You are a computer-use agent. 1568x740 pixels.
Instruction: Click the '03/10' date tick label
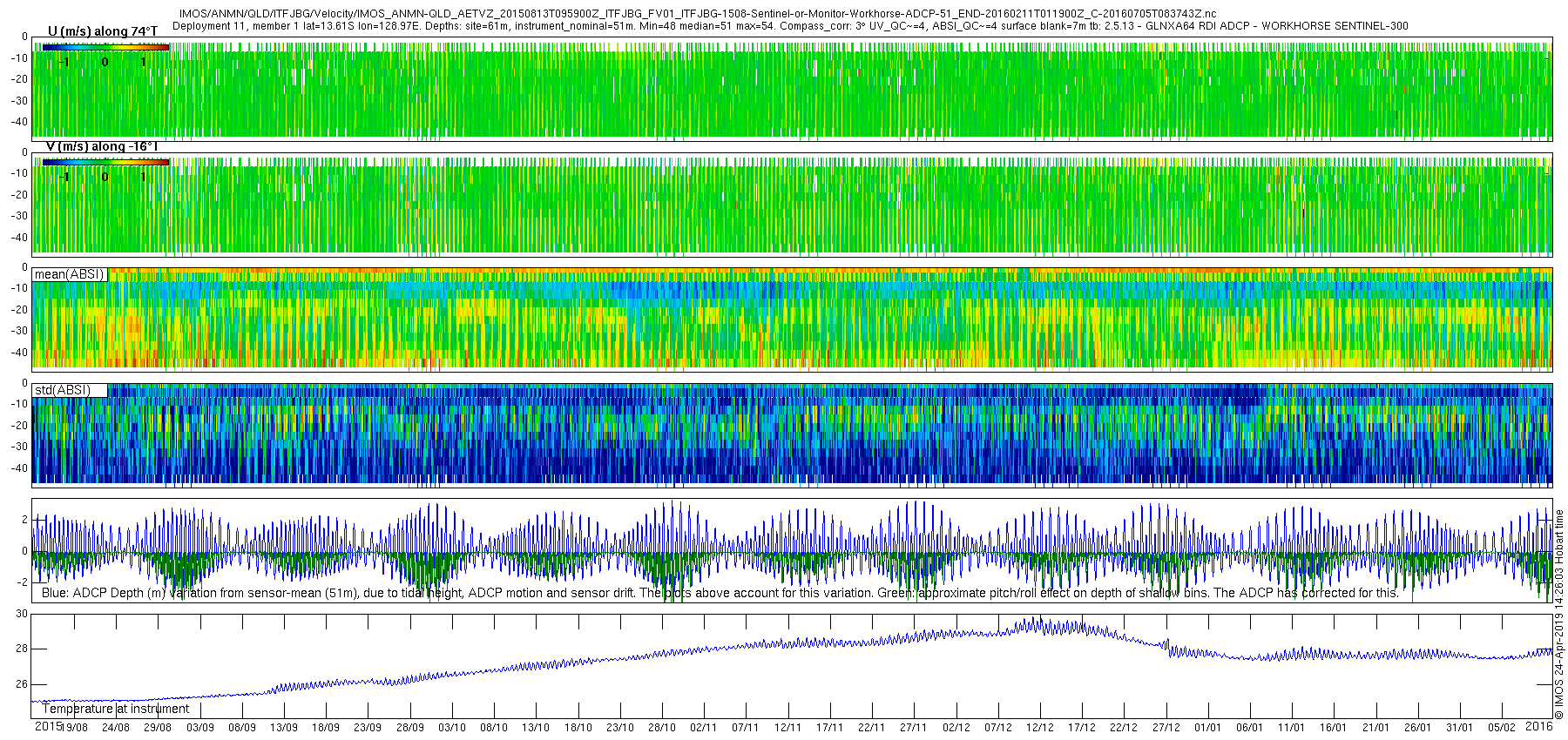452,728
